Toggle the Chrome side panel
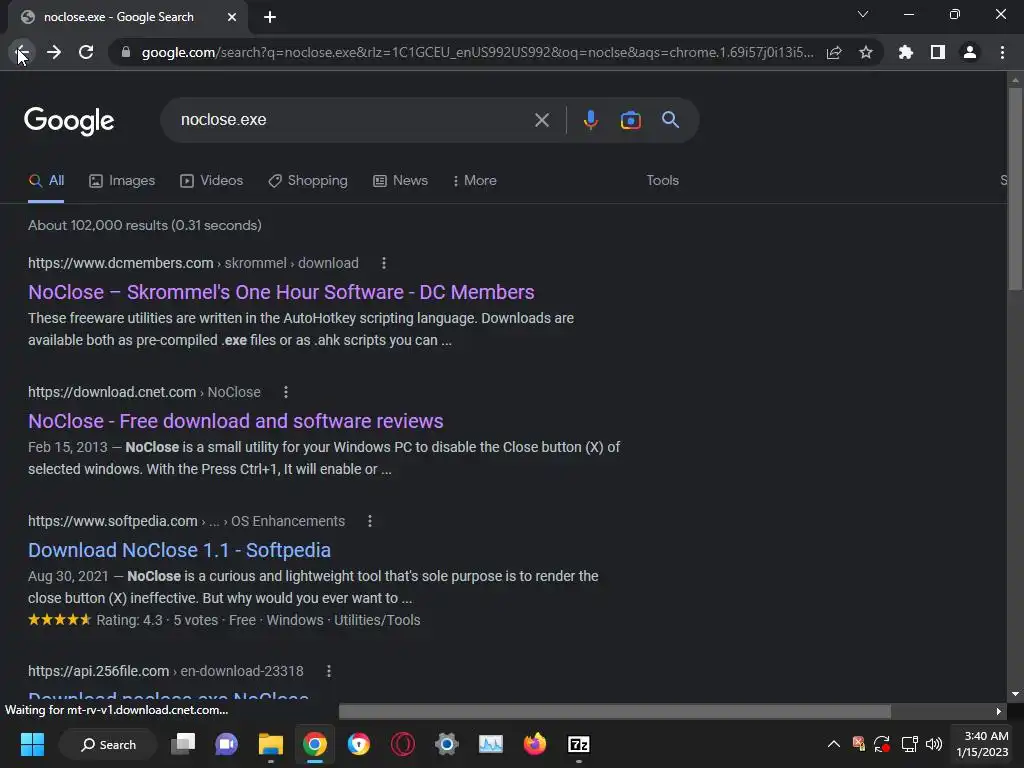Screen dimensions: 1024x768 tap(938, 52)
